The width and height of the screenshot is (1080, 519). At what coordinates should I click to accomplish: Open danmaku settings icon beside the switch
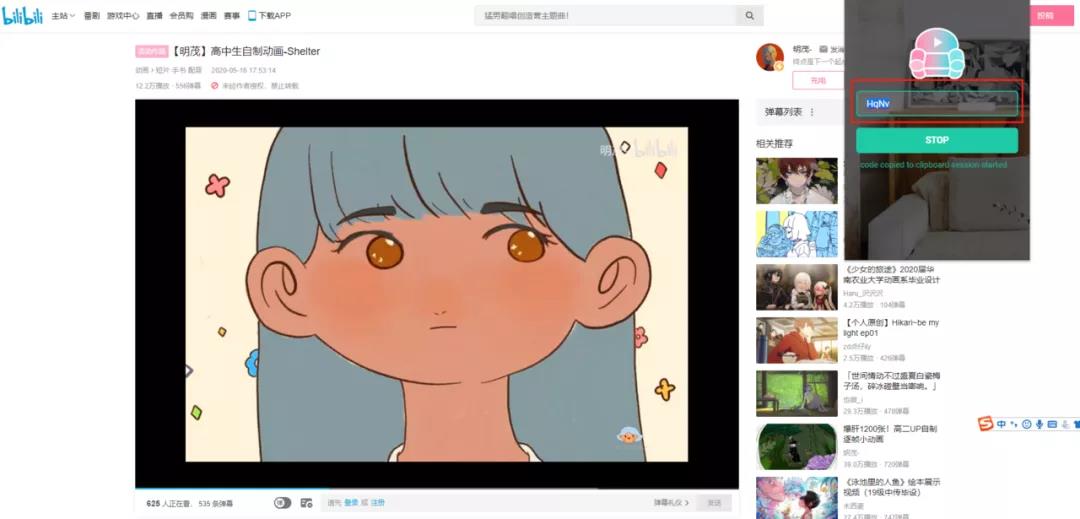click(x=307, y=503)
